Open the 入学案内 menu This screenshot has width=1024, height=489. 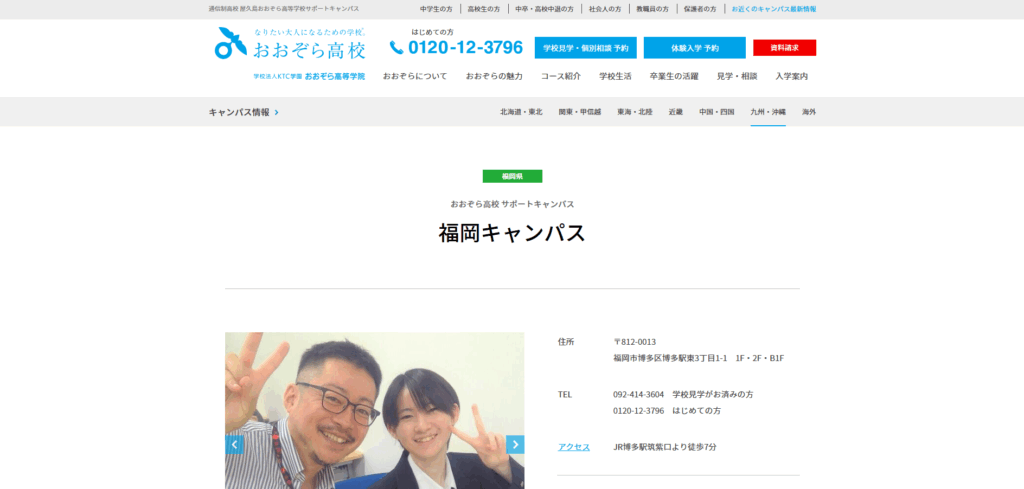pos(791,76)
